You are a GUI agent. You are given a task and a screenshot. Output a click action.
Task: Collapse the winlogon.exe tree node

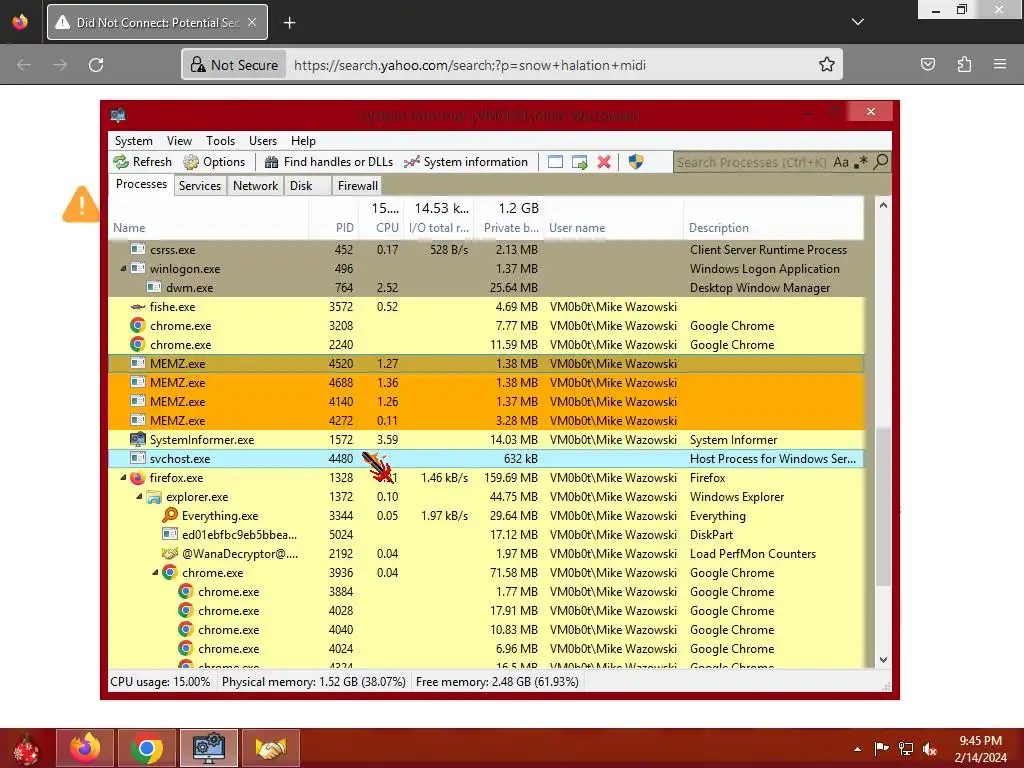[123, 269]
